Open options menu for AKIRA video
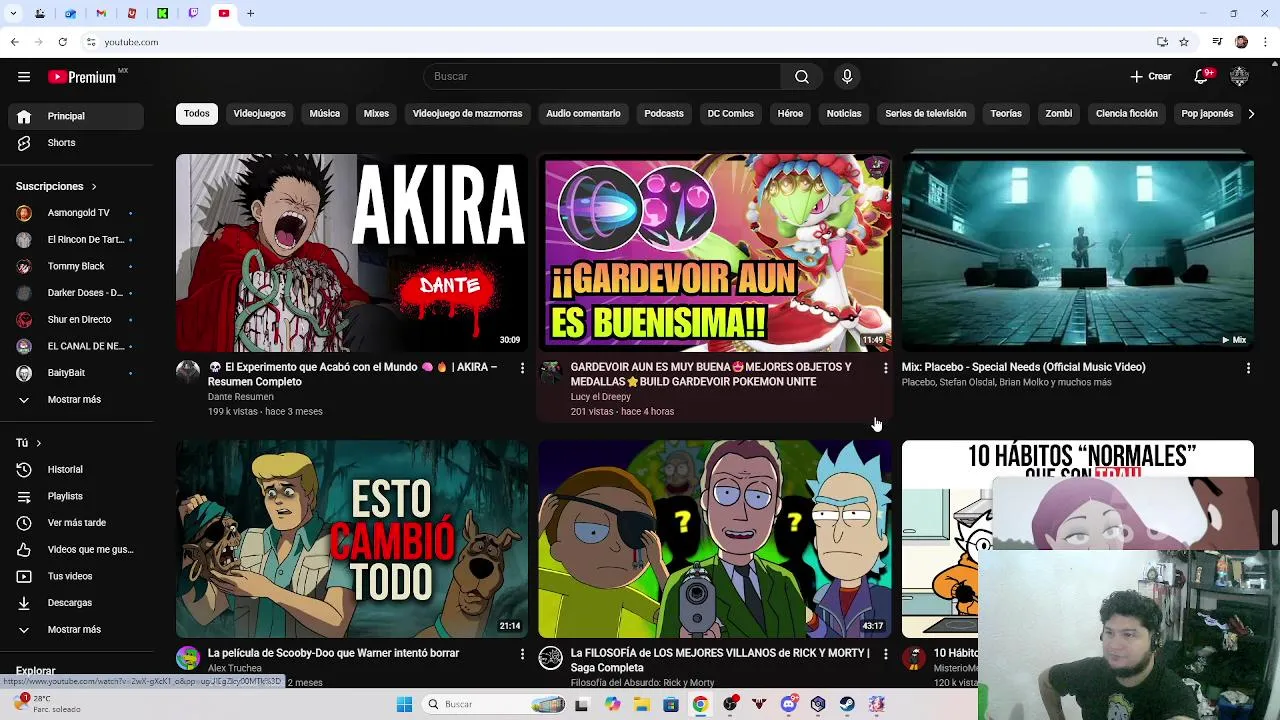The image size is (1280, 720). (522, 369)
